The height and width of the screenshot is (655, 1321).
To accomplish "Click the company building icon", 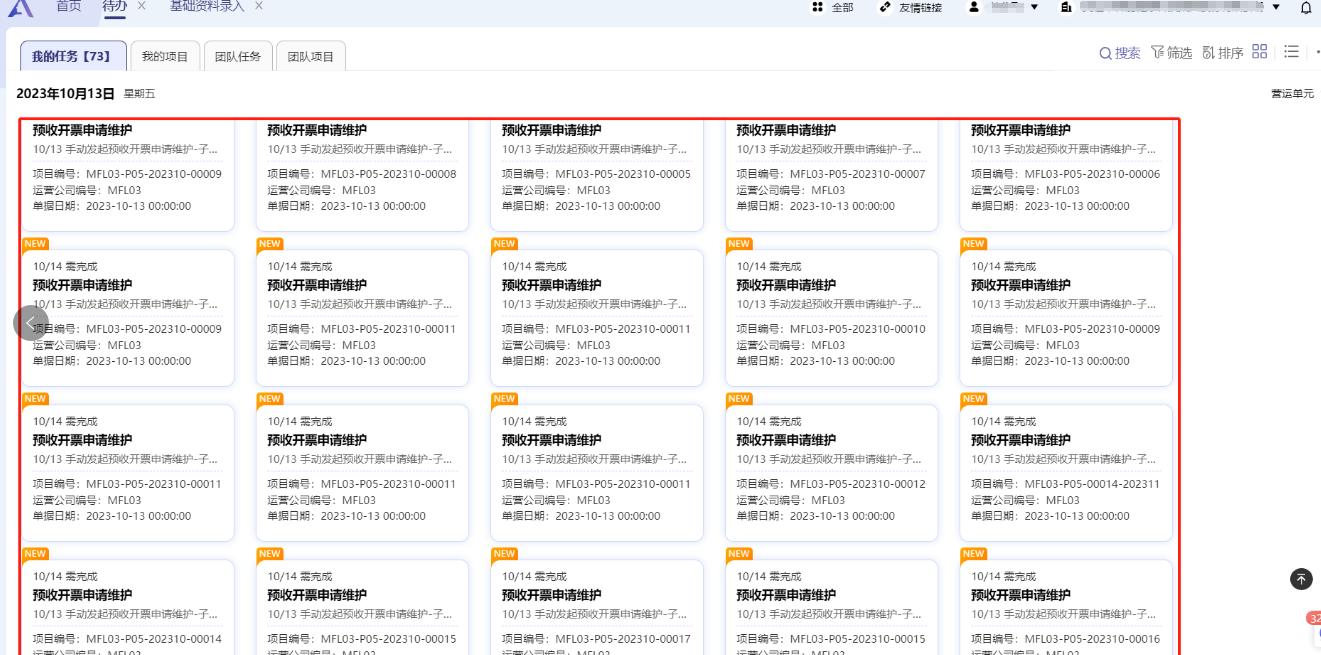I will click(1067, 7).
